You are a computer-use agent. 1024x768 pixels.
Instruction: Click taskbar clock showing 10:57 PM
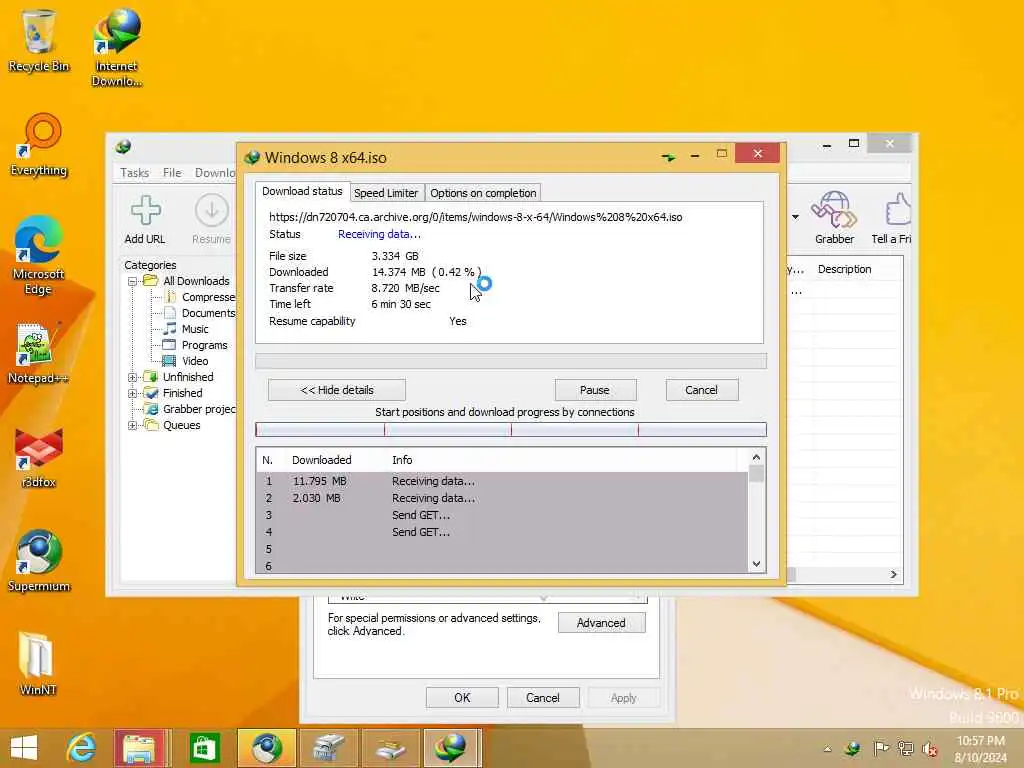click(980, 749)
